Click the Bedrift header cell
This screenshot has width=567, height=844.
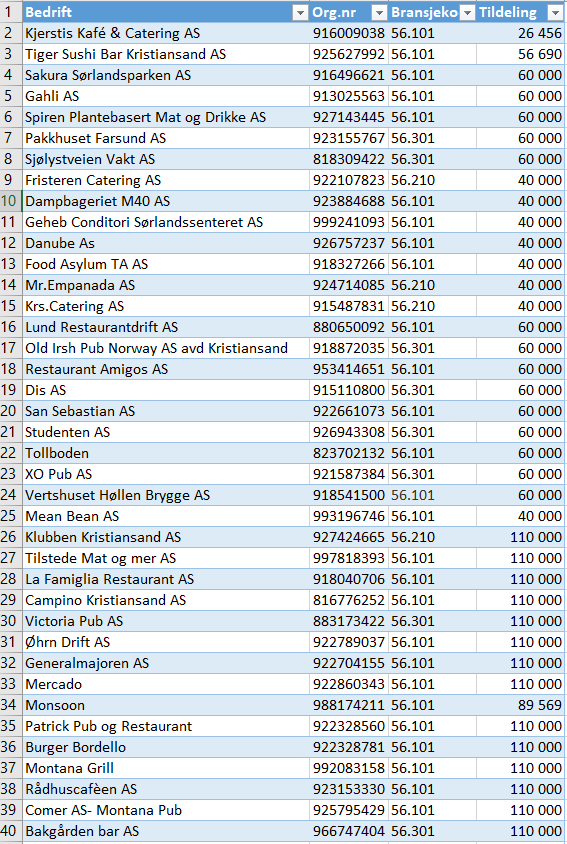pos(166,12)
